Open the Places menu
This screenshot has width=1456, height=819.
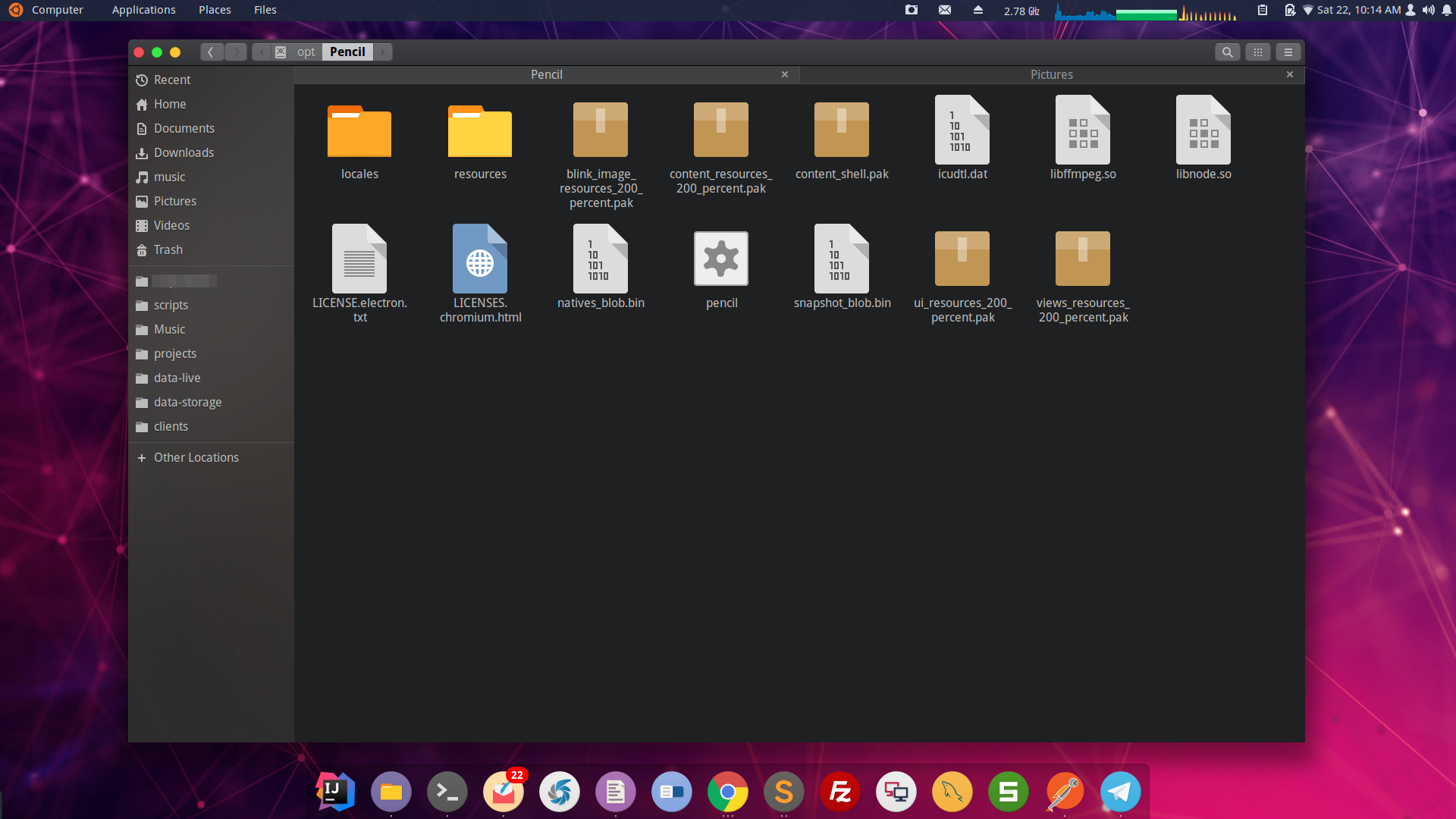point(213,9)
